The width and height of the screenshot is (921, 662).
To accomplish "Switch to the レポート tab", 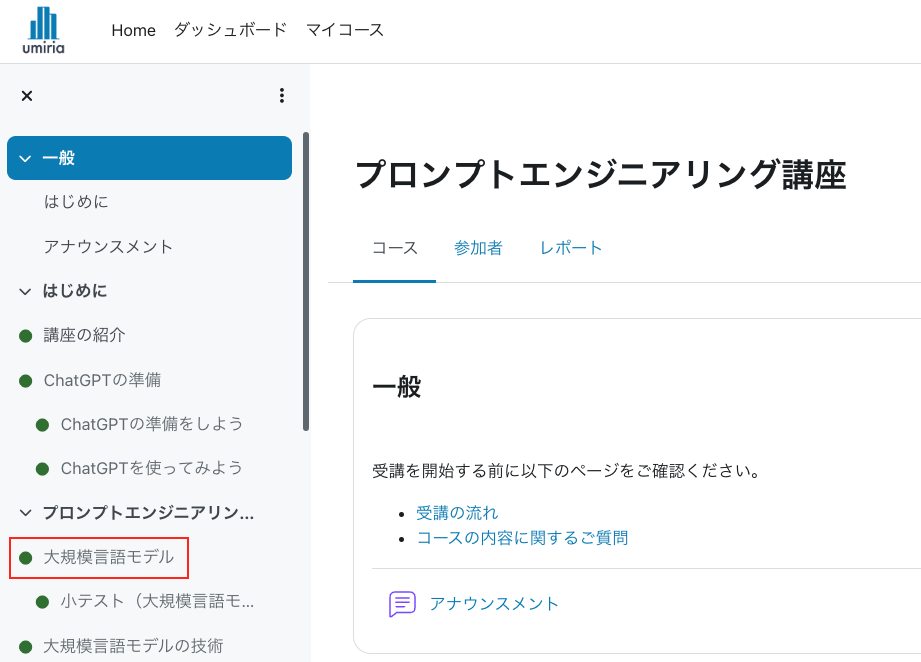I will pyautogui.click(x=571, y=249).
